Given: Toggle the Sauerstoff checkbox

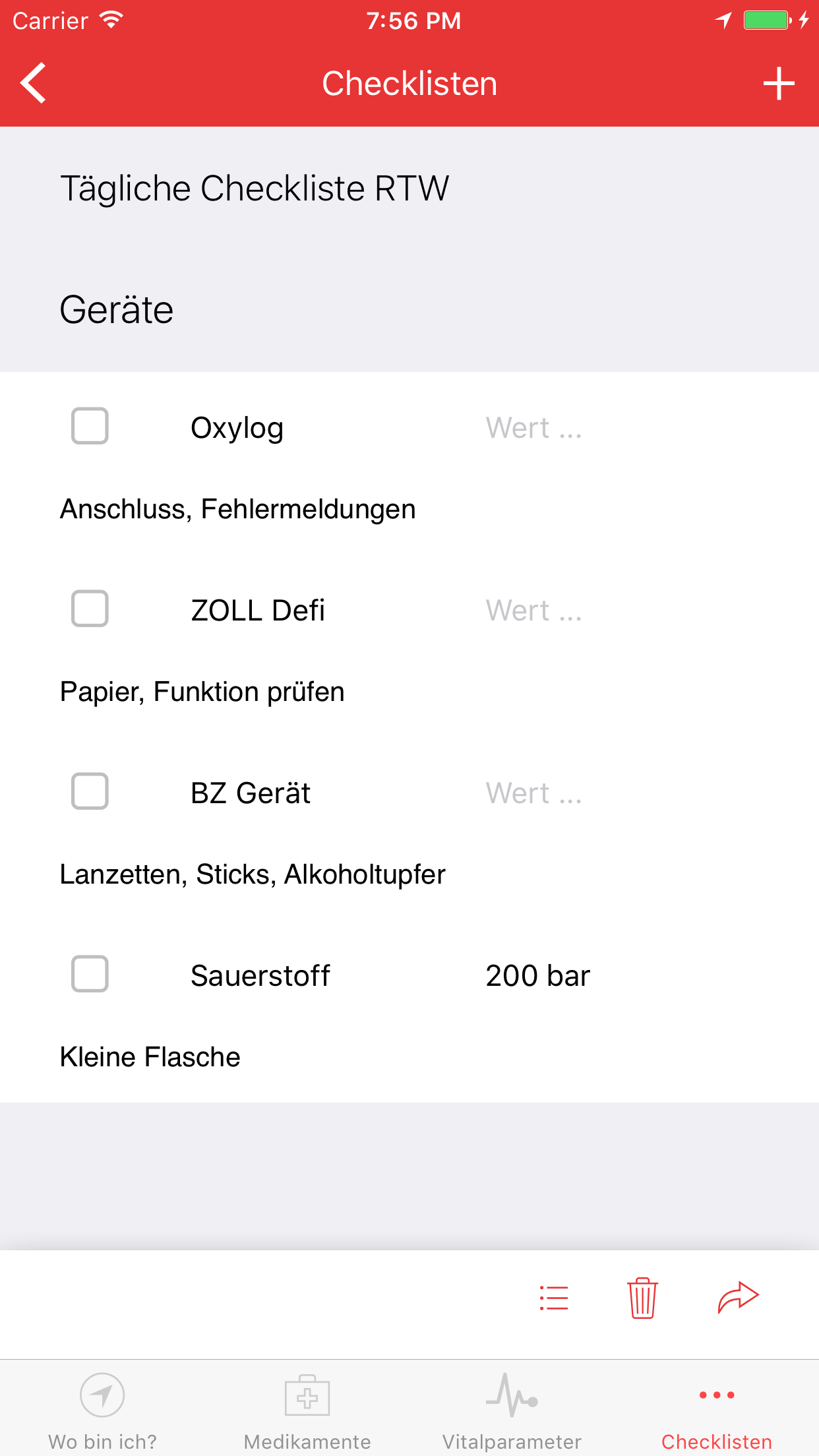Looking at the screenshot, I should [x=90, y=974].
